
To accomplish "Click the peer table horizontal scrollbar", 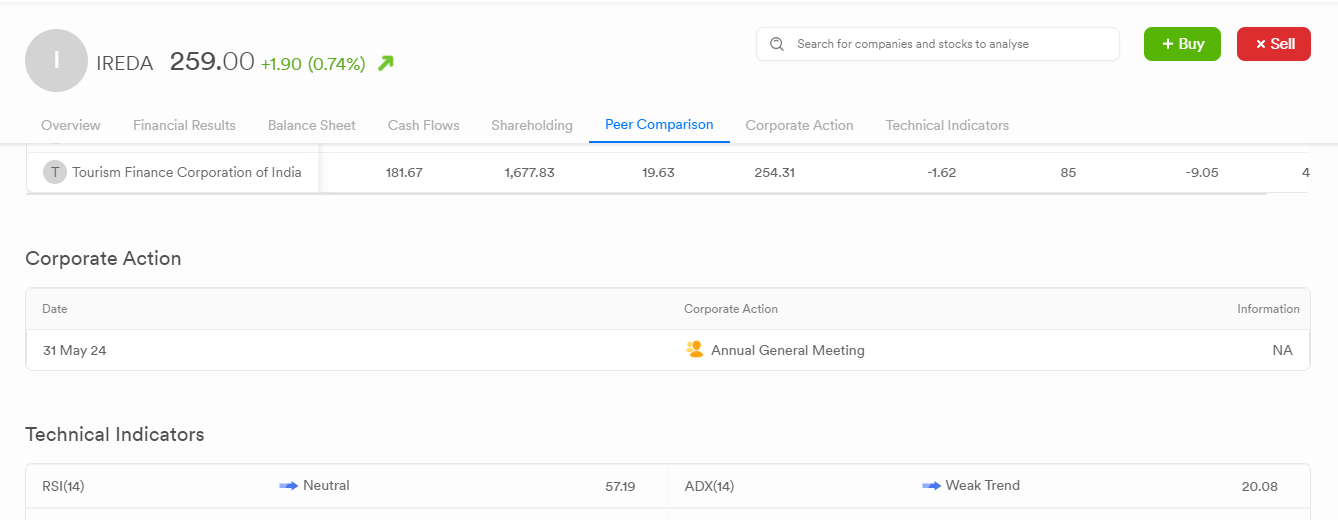I will coord(646,194).
